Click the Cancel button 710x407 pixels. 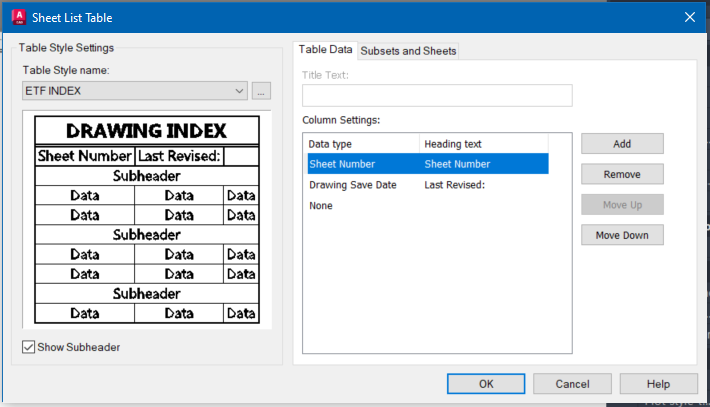coord(572,384)
